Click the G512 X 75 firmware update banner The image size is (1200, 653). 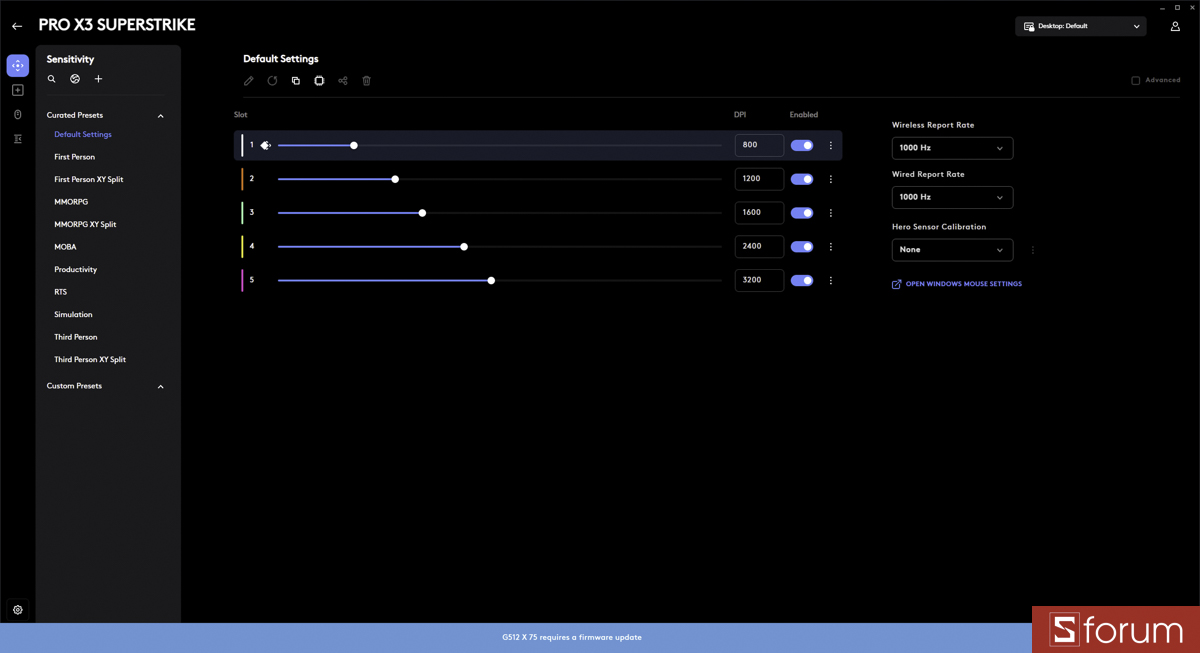point(572,637)
